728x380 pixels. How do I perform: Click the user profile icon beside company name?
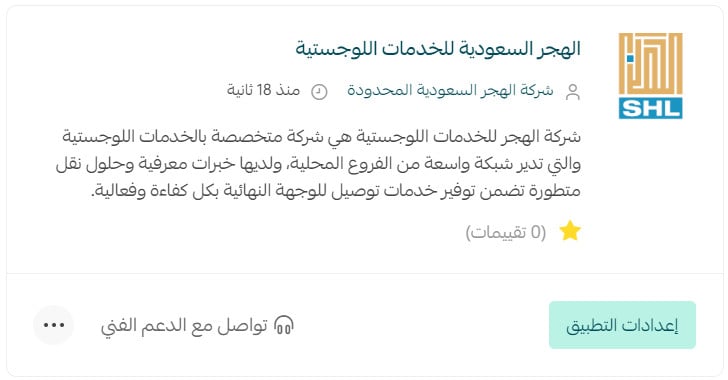click(x=573, y=92)
